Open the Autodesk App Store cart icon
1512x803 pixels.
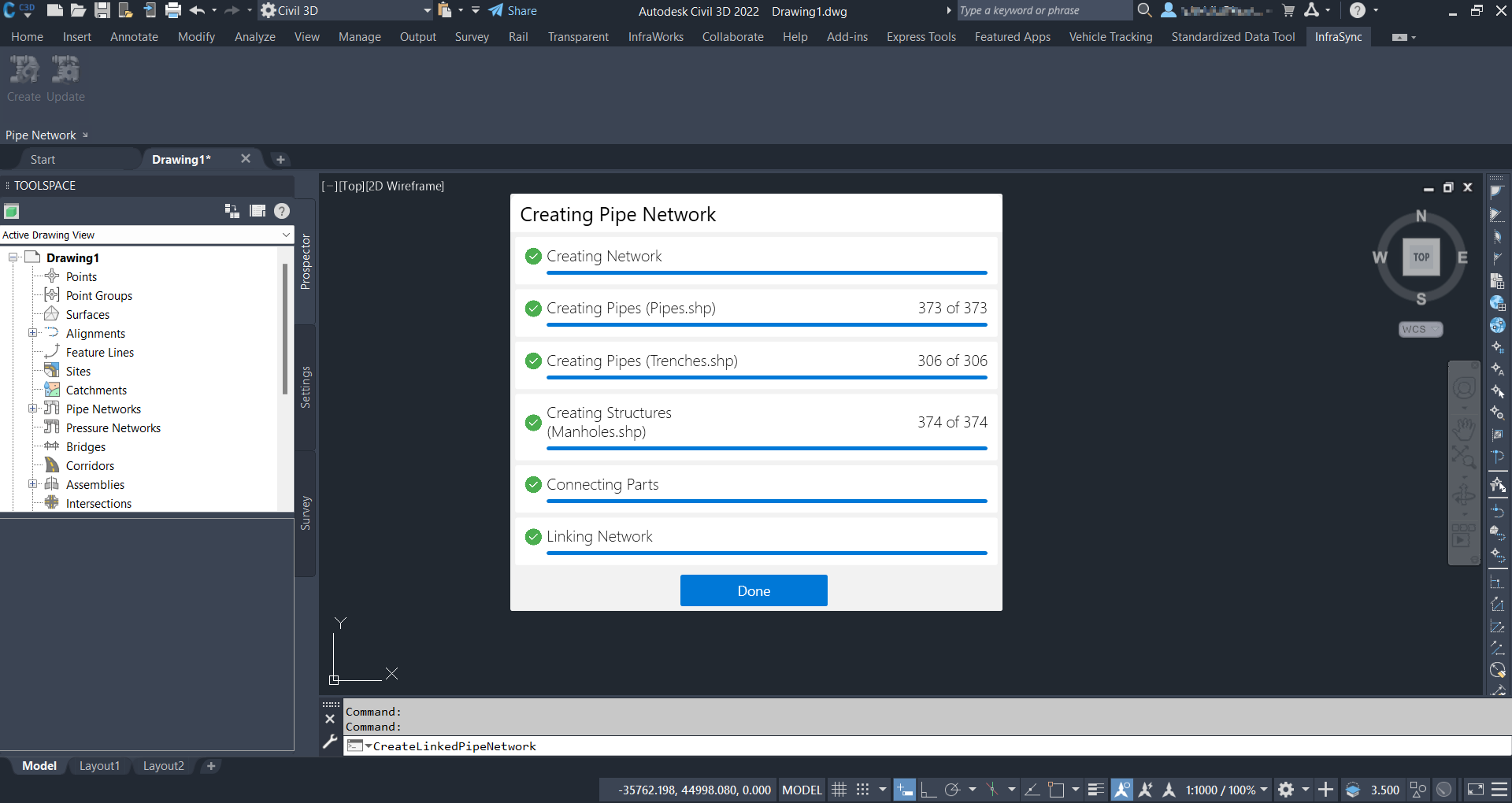pos(1288,10)
